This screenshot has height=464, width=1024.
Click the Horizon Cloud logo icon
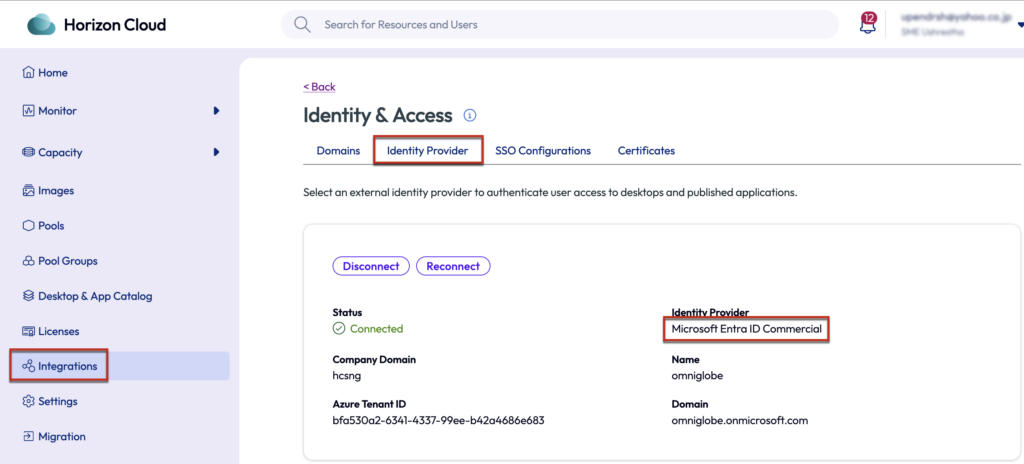click(x=42, y=24)
